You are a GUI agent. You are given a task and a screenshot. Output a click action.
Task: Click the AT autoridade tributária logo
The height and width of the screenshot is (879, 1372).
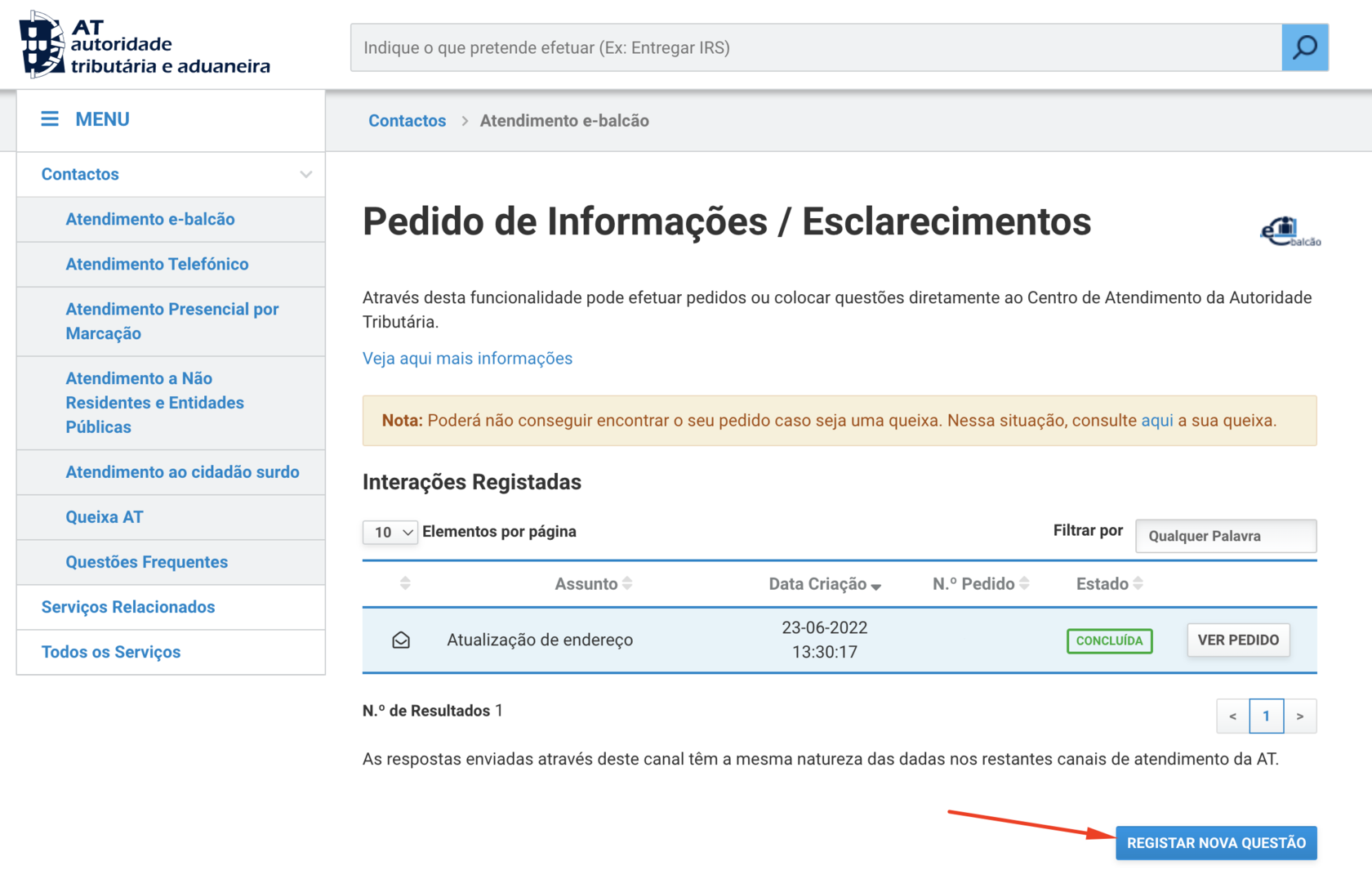(145, 46)
